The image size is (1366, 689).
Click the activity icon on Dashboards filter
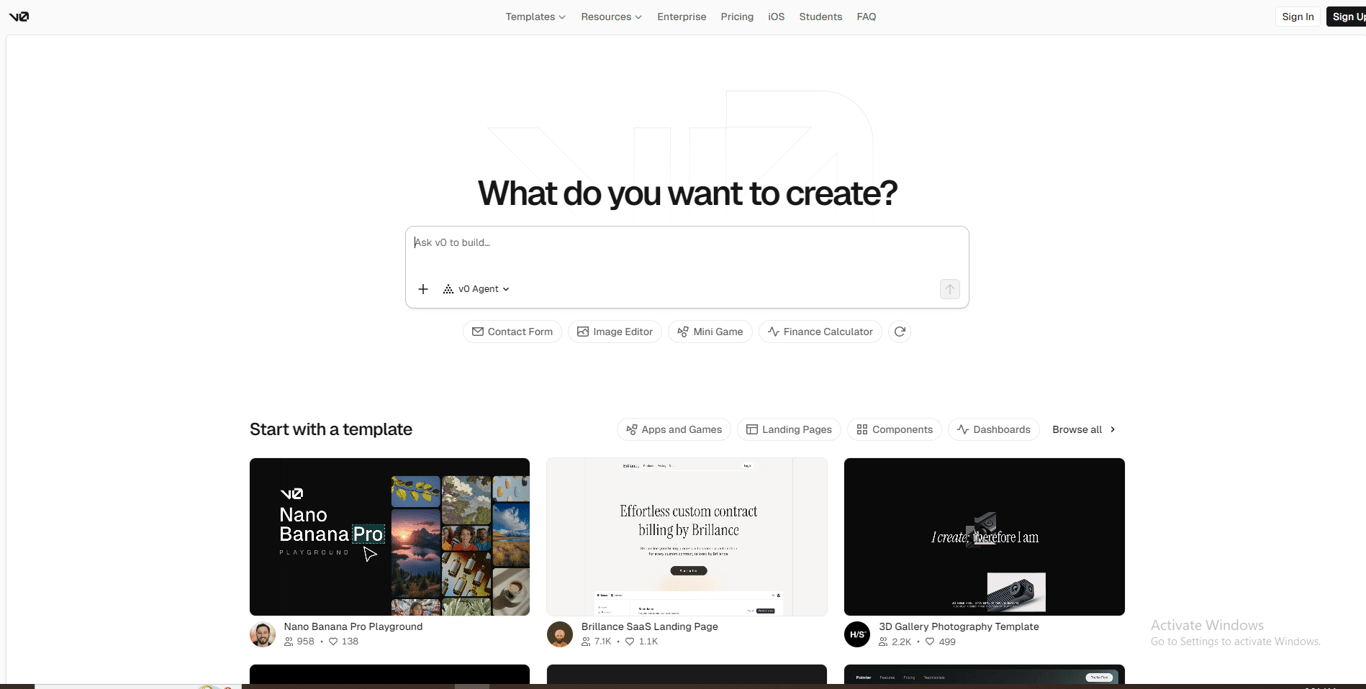click(963, 430)
